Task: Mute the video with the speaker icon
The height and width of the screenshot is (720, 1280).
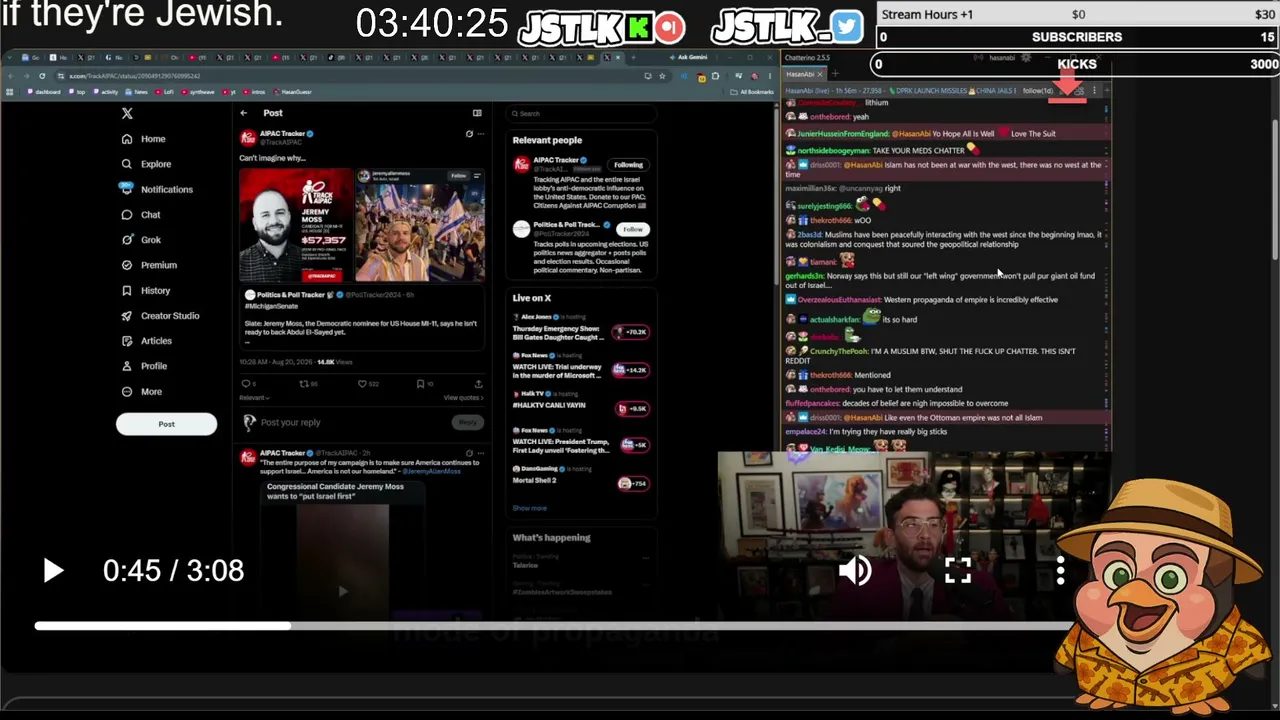Action: click(855, 571)
